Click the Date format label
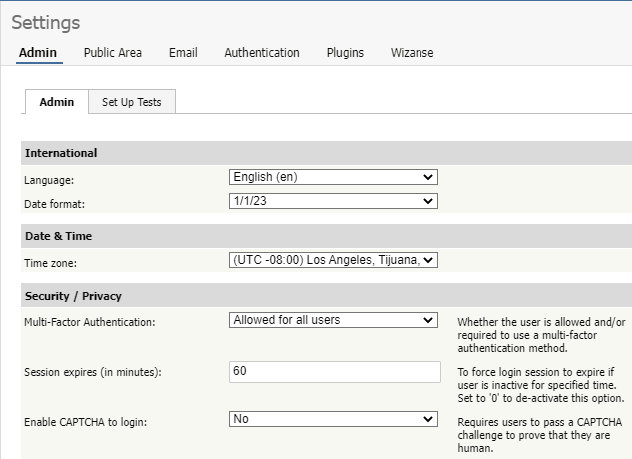The width and height of the screenshot is (632, 459). [x=54, y=204]
